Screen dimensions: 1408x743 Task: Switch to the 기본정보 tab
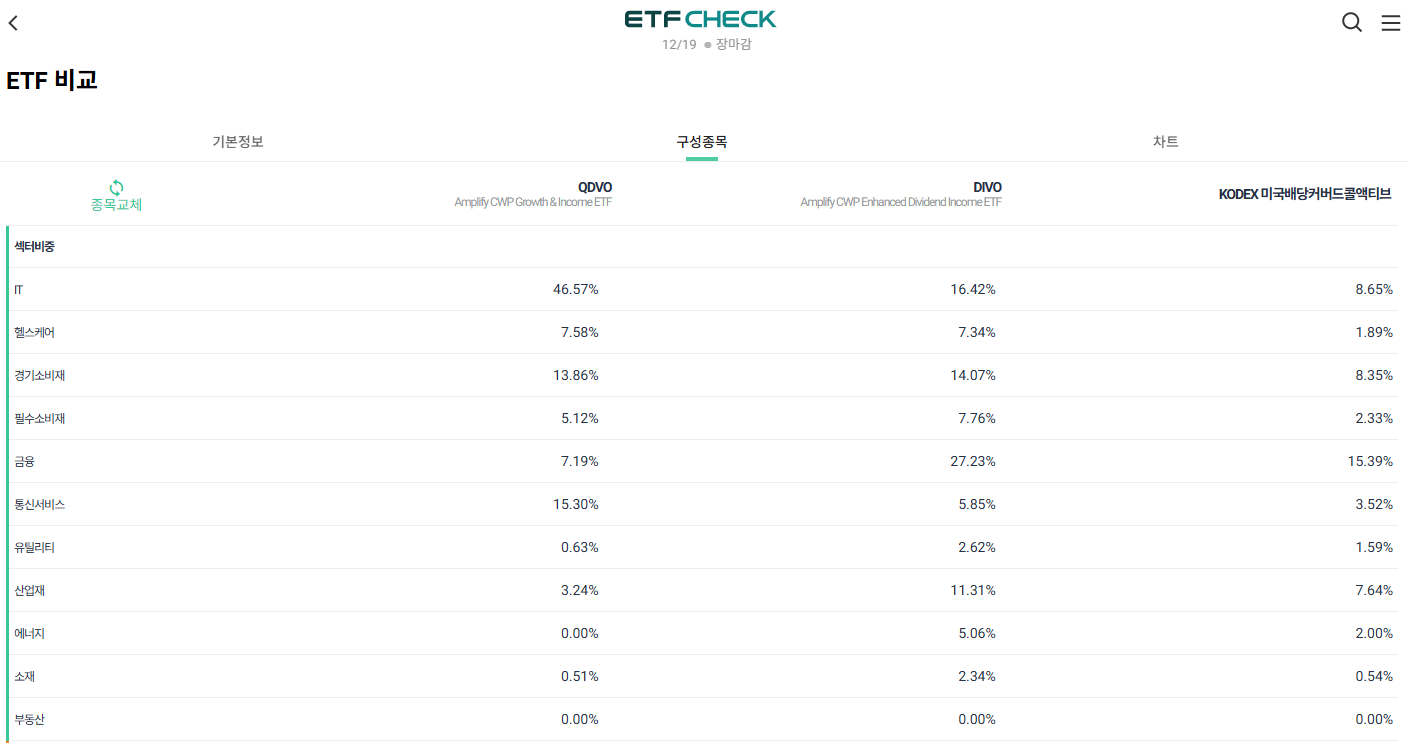pyautogui.click(x=238, y=142)
